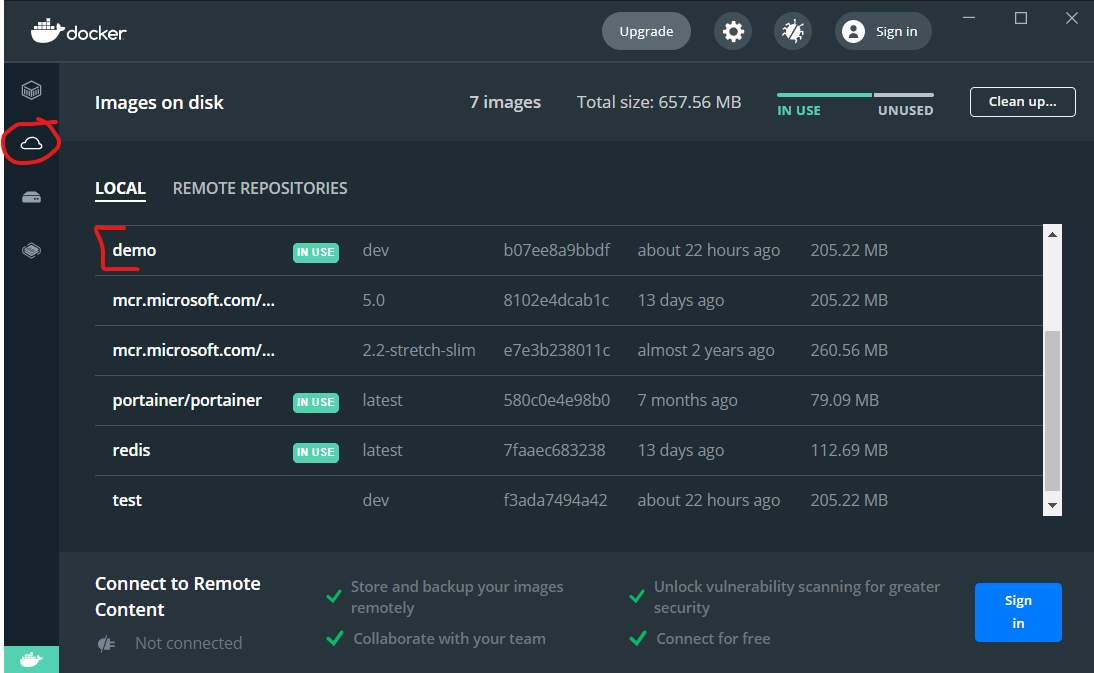Click the IN USE badge on demo
This screenshot has width=1094, height=673.
pos(316,252)
